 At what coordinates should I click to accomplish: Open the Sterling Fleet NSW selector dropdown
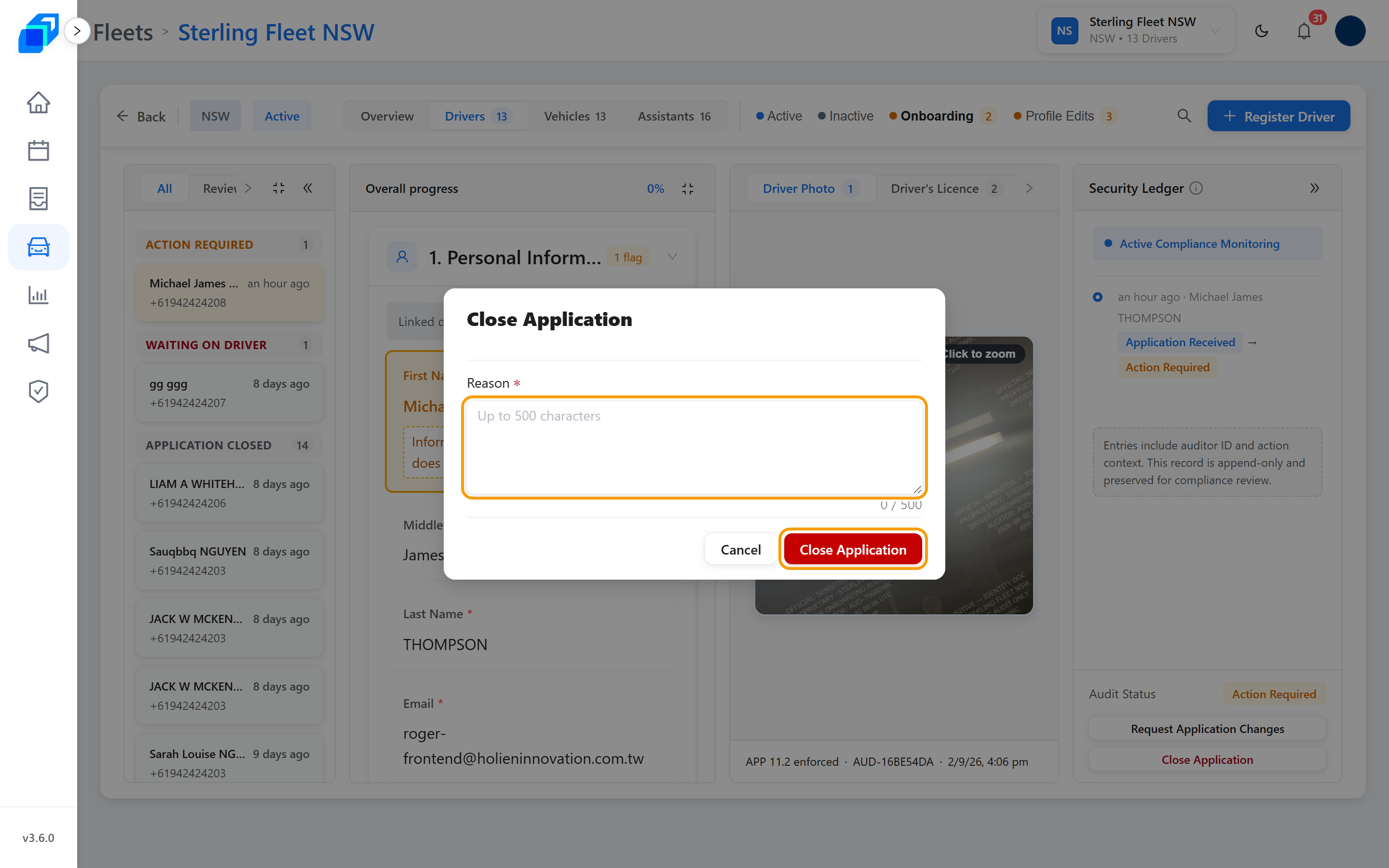(1136, 31)
